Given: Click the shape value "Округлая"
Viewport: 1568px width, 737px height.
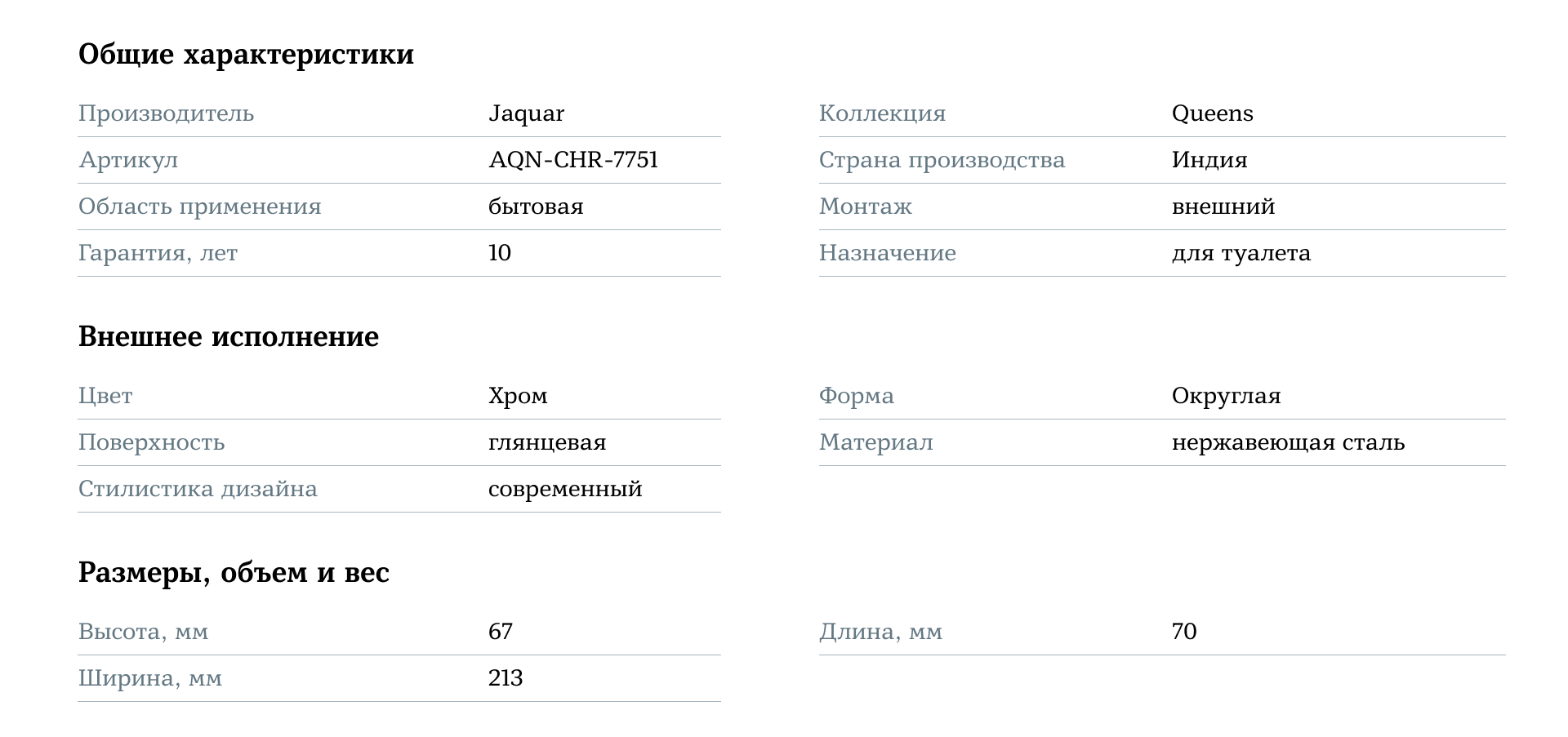Looking at the screenshot, I should tap(1226, 396).
